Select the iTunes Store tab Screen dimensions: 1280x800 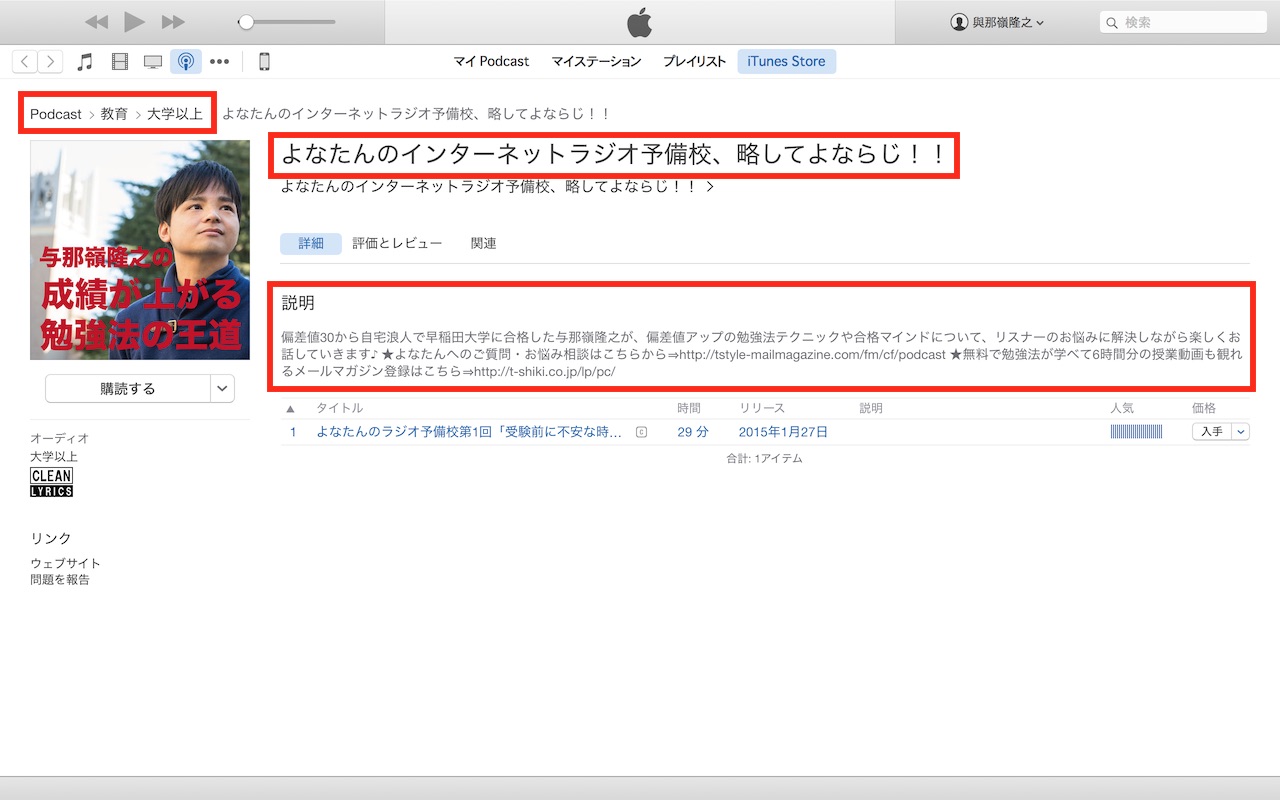click(787, 61)
